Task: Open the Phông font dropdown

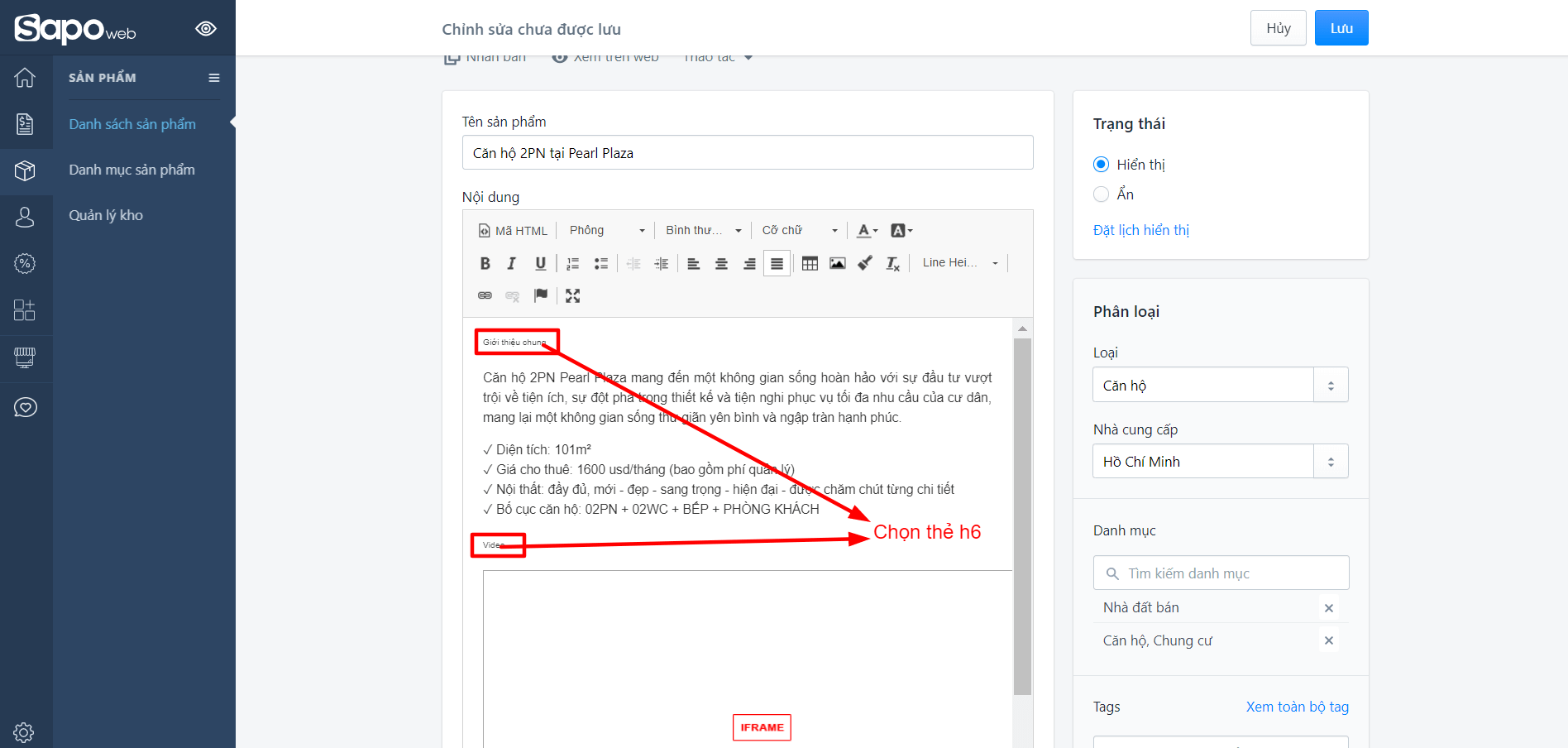Action: (607, 230)
